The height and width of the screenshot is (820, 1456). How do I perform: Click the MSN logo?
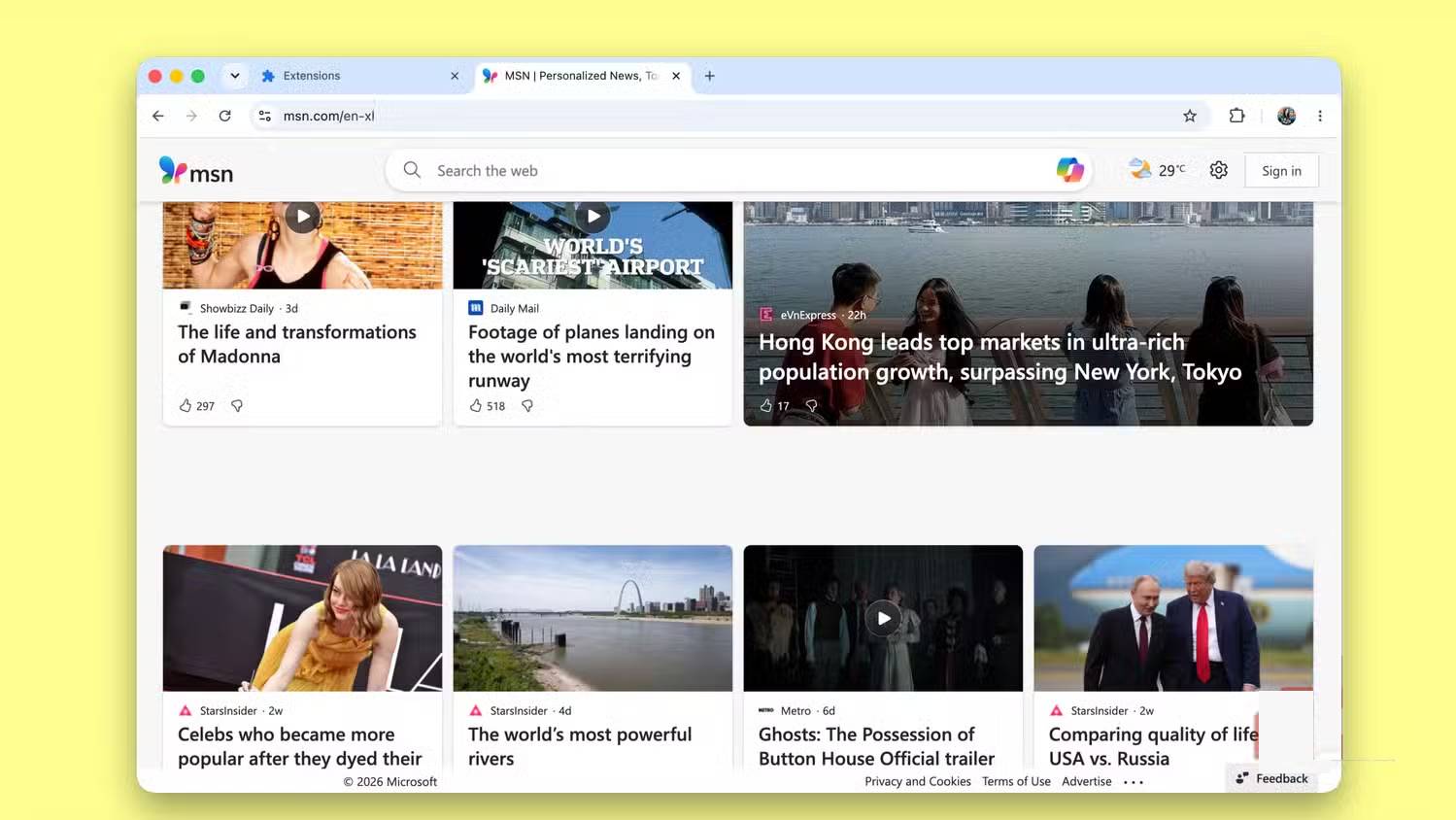pos(196,171)
